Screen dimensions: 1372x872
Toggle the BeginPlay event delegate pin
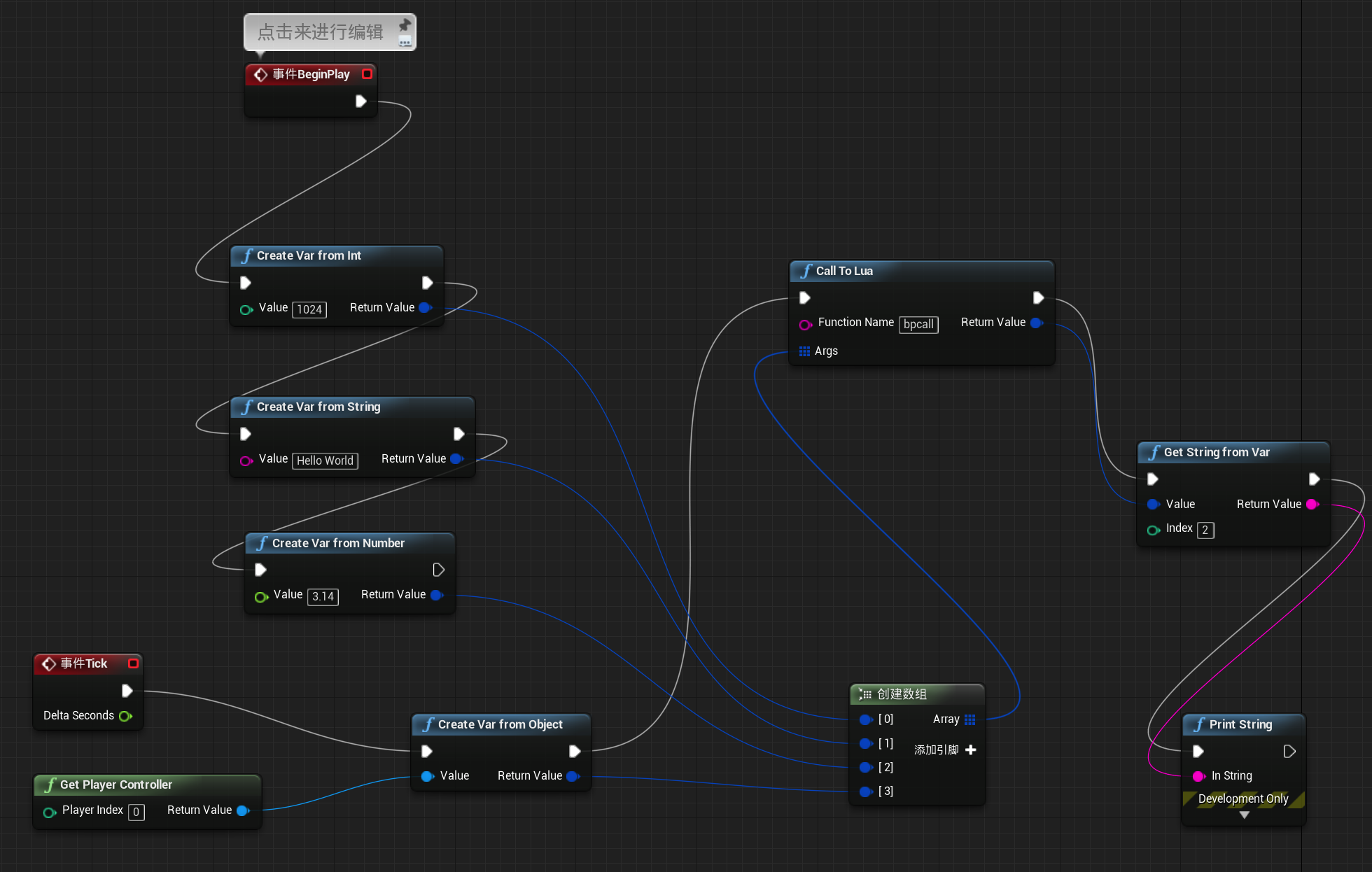coord(367,73)
